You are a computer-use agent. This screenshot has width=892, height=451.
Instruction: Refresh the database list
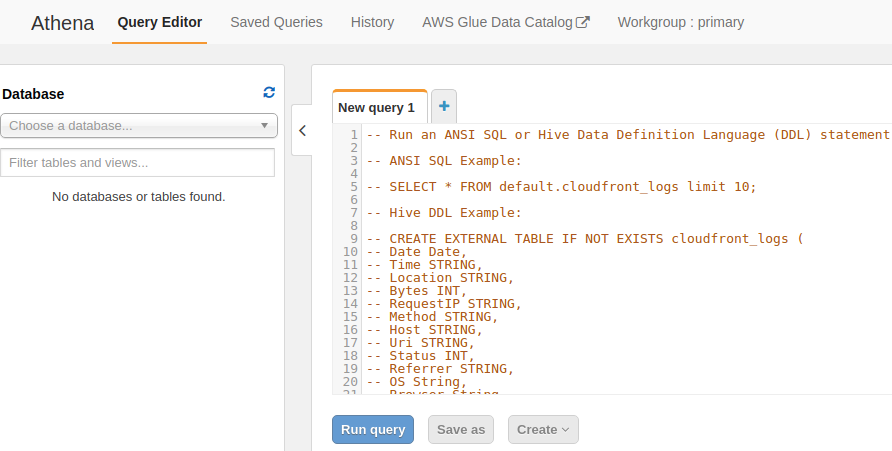point(269,93)
